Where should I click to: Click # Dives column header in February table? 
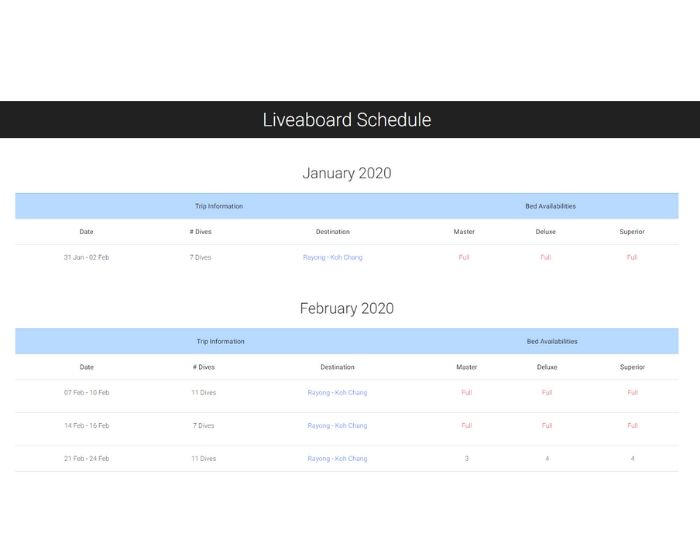[204, 367]
